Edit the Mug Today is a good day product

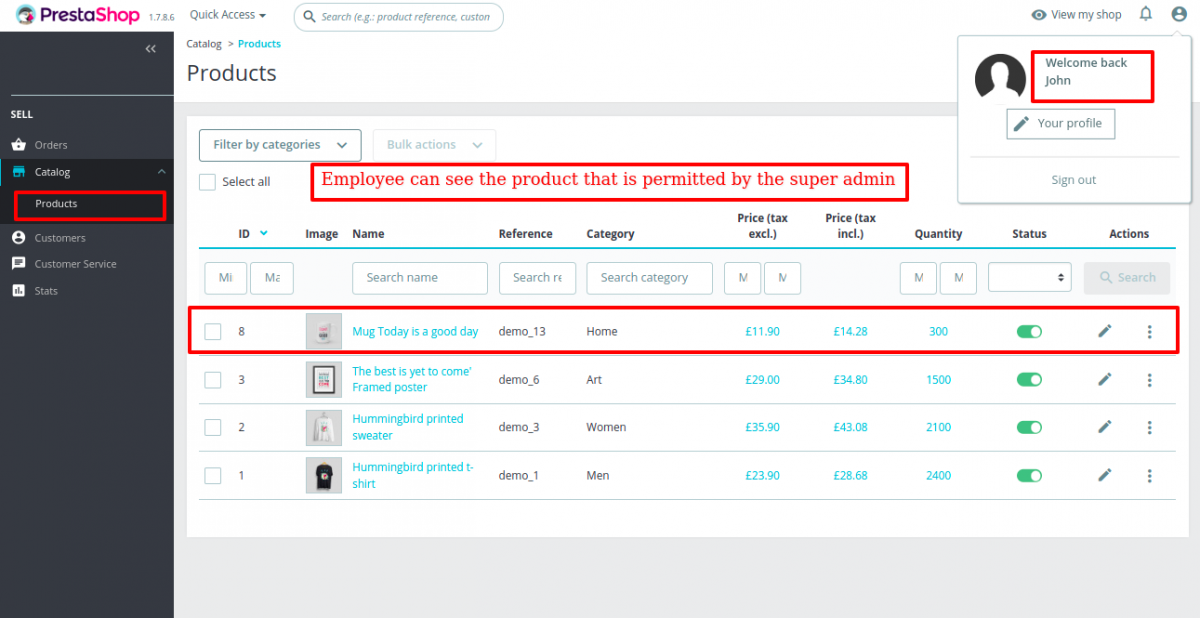pyautogui.click(x=1105, y=331)
